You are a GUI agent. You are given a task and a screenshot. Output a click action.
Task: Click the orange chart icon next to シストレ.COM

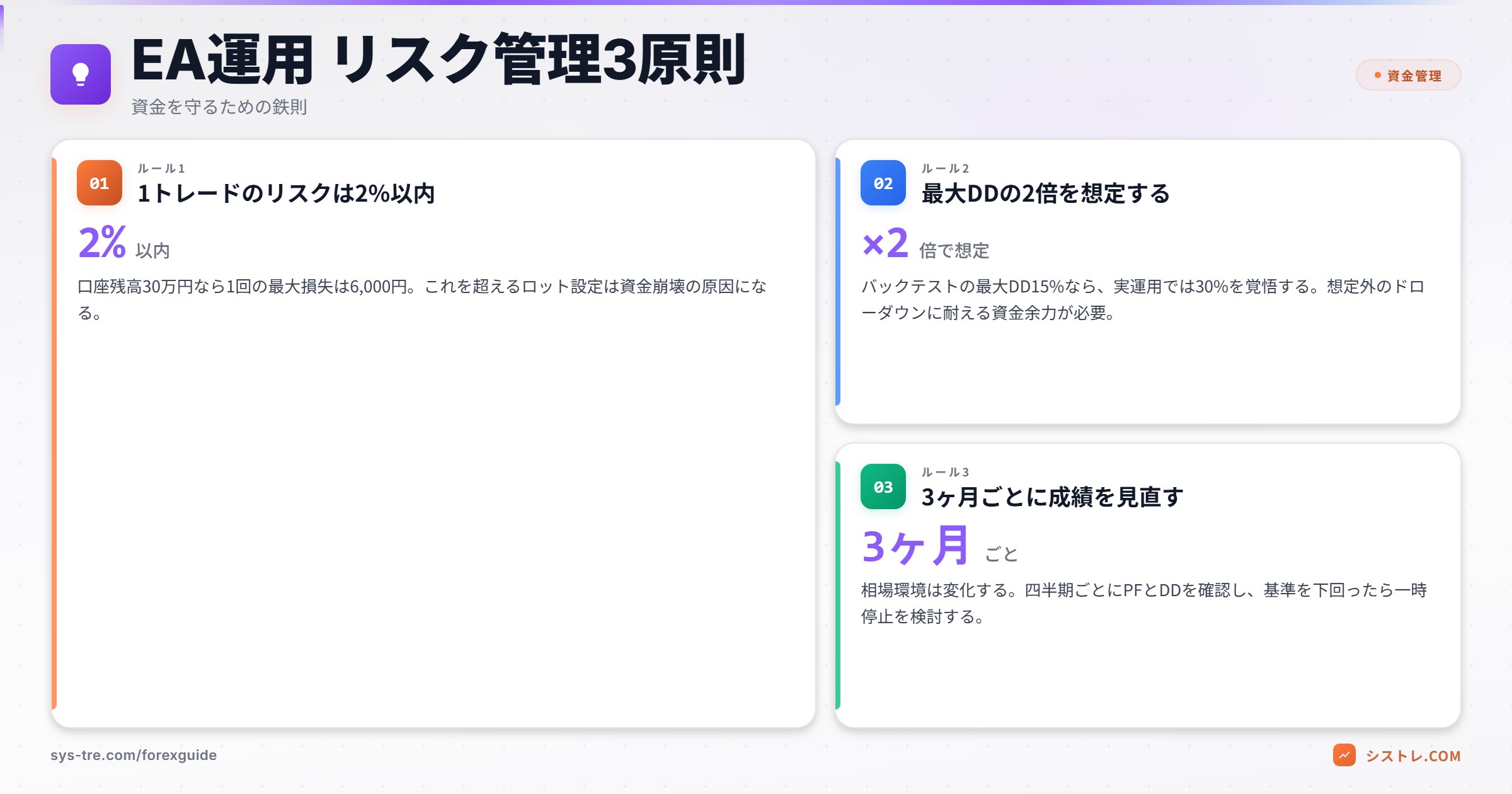(x=1343, y=756)
